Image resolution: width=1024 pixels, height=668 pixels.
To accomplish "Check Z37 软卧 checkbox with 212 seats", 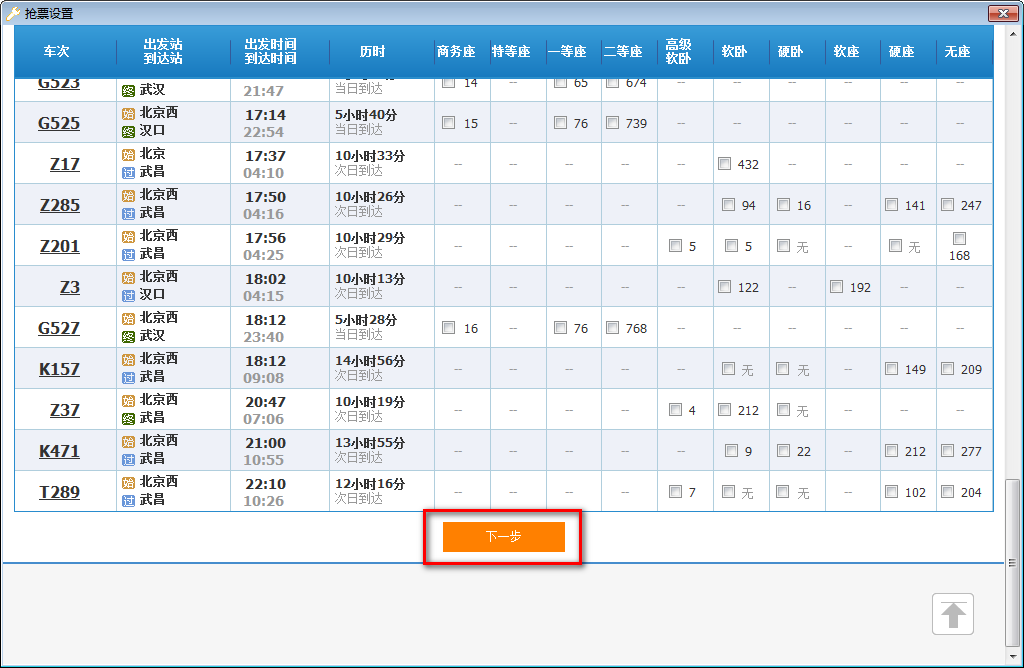I will 724,410.
